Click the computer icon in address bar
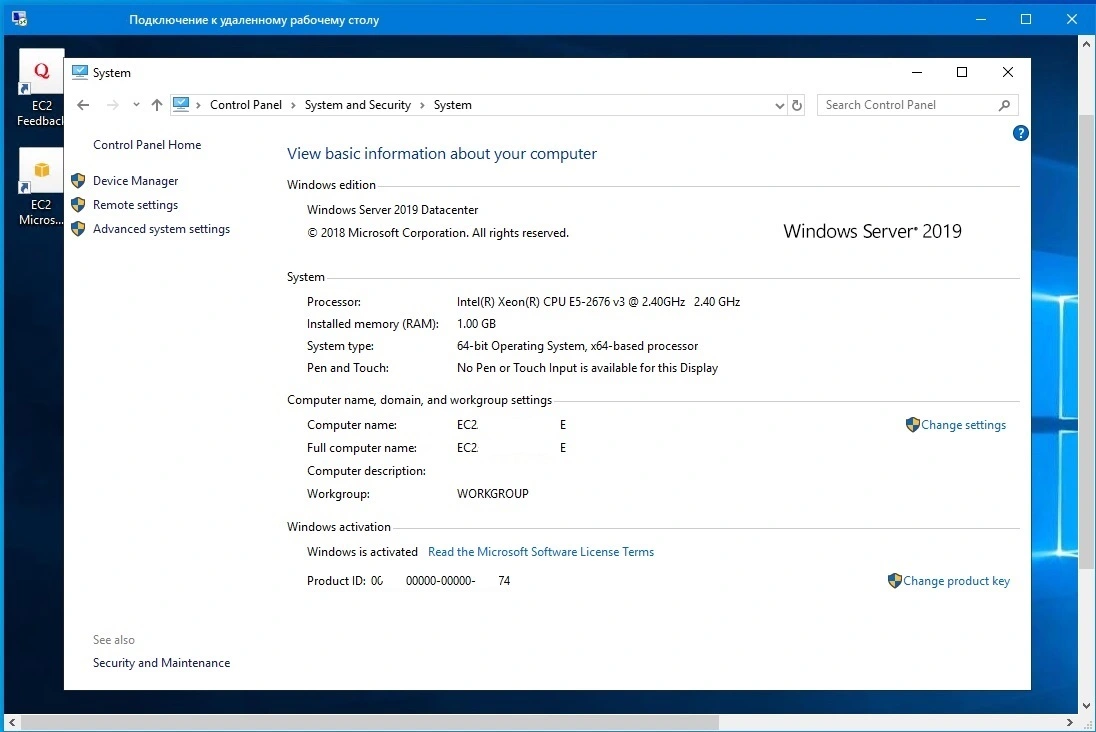Screen dimensions: 1096x732 181,105
